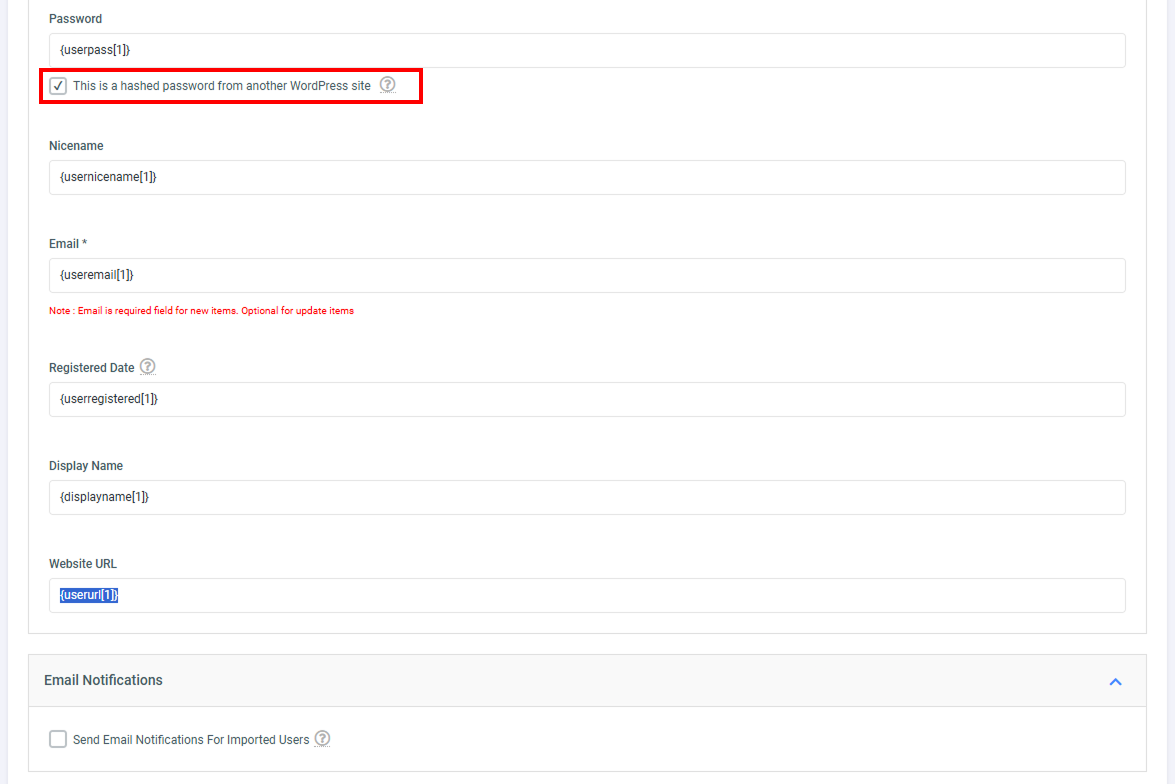Open help for Send Email Notifications option
The height and width of the screenshot is (784, 1175).
(322, 739)
